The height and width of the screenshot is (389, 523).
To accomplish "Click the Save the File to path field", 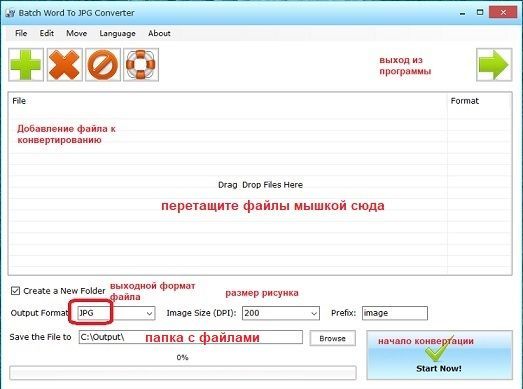I will [x=191, y=337].
